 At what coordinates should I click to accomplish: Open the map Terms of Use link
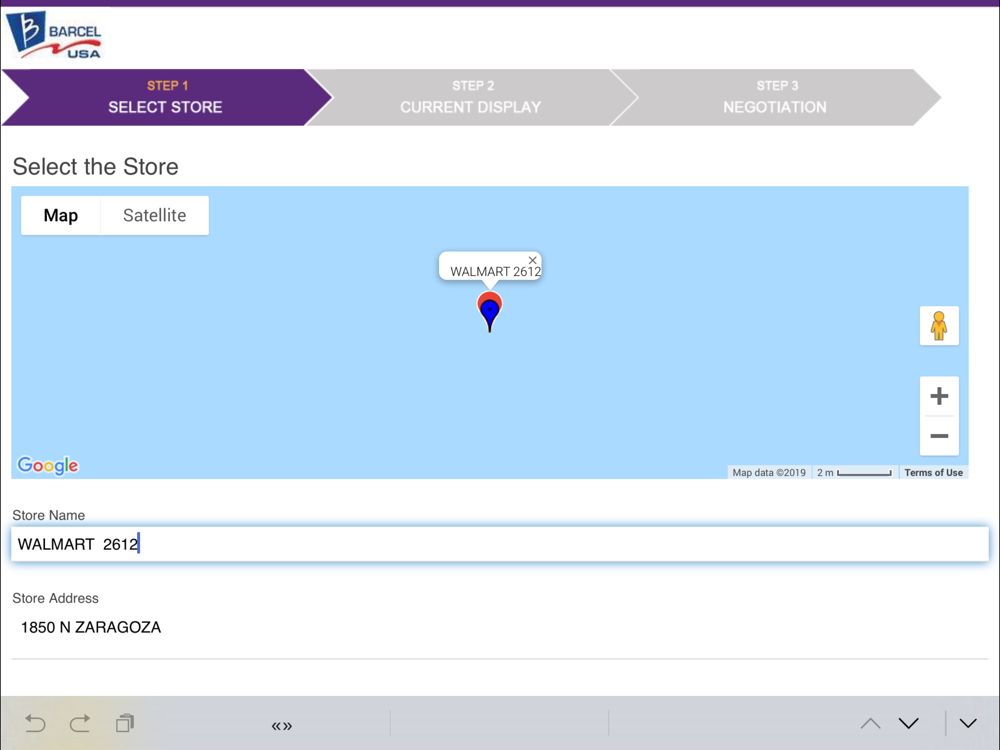tap(933, 473)
